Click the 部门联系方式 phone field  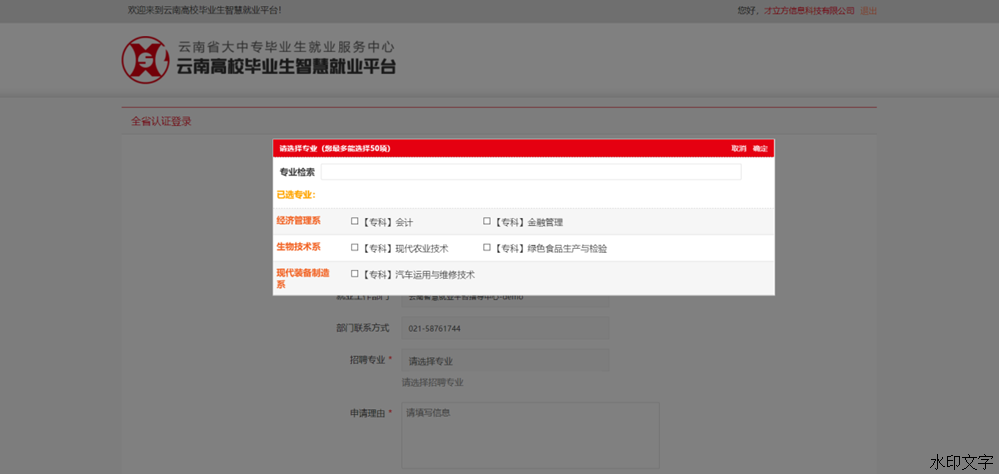(x=505, y=328)
